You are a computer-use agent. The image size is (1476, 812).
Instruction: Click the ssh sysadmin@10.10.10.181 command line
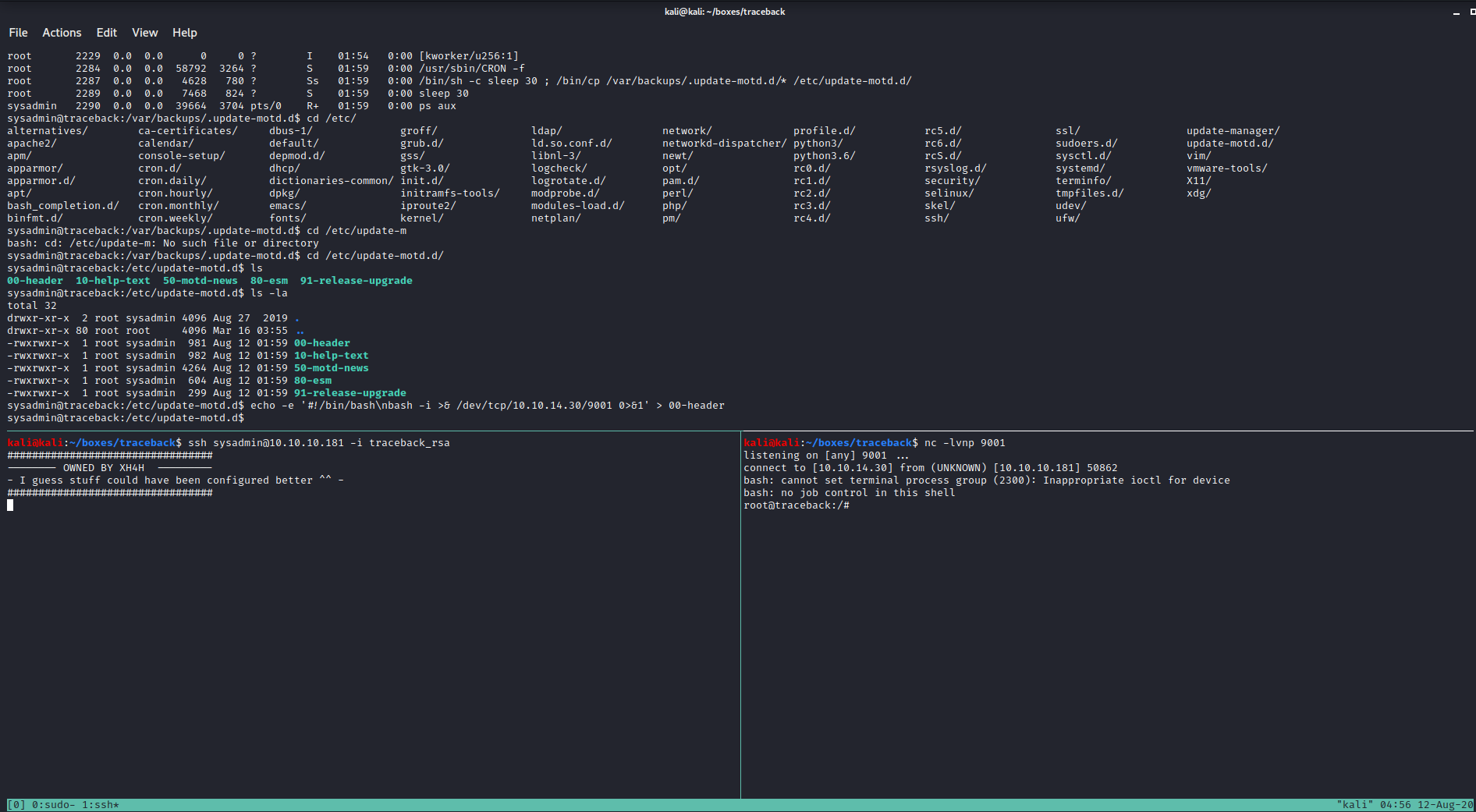tap(319, 443)
